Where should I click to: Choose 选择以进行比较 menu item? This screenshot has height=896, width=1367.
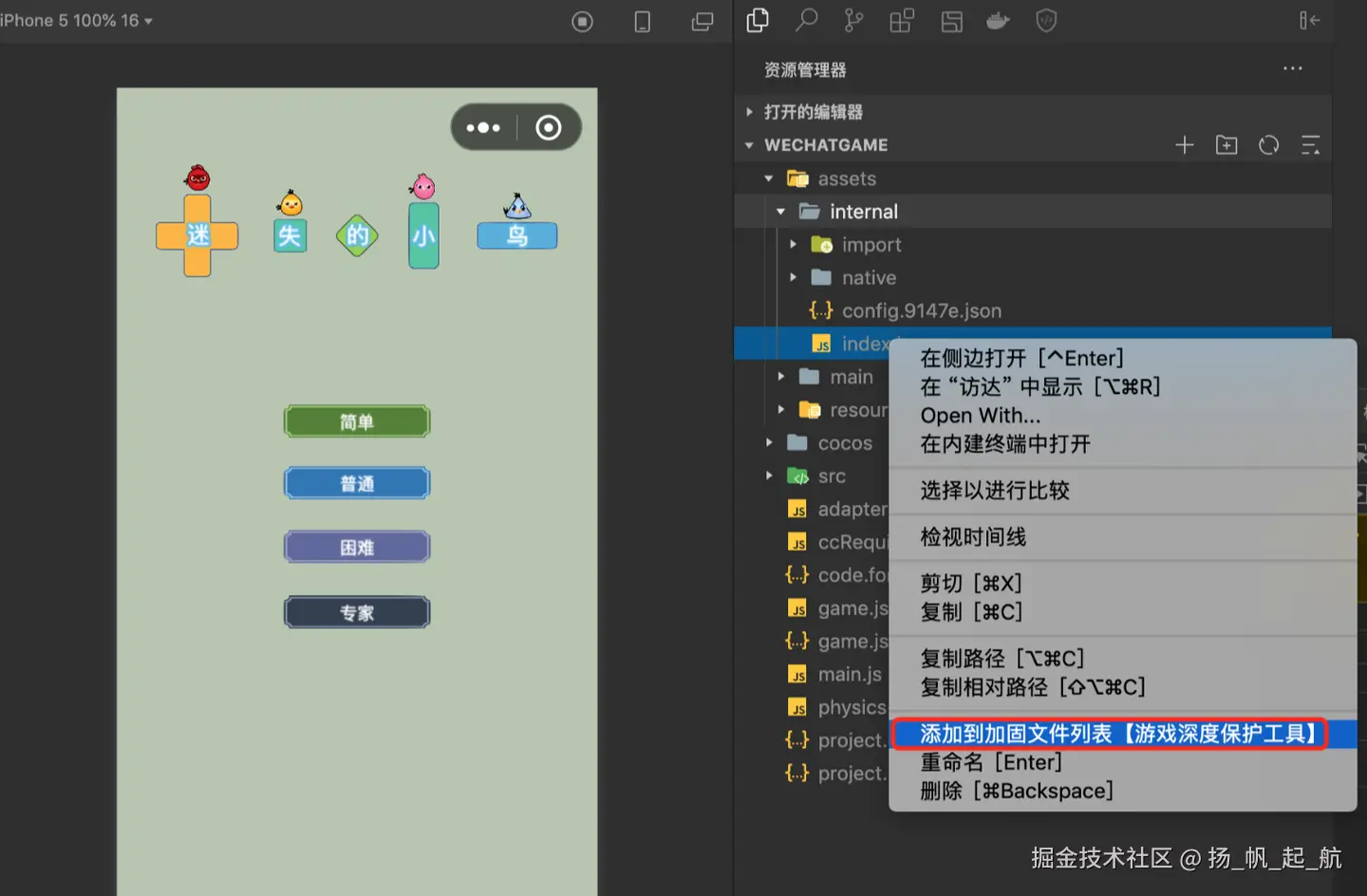(x=1123, y=490)
